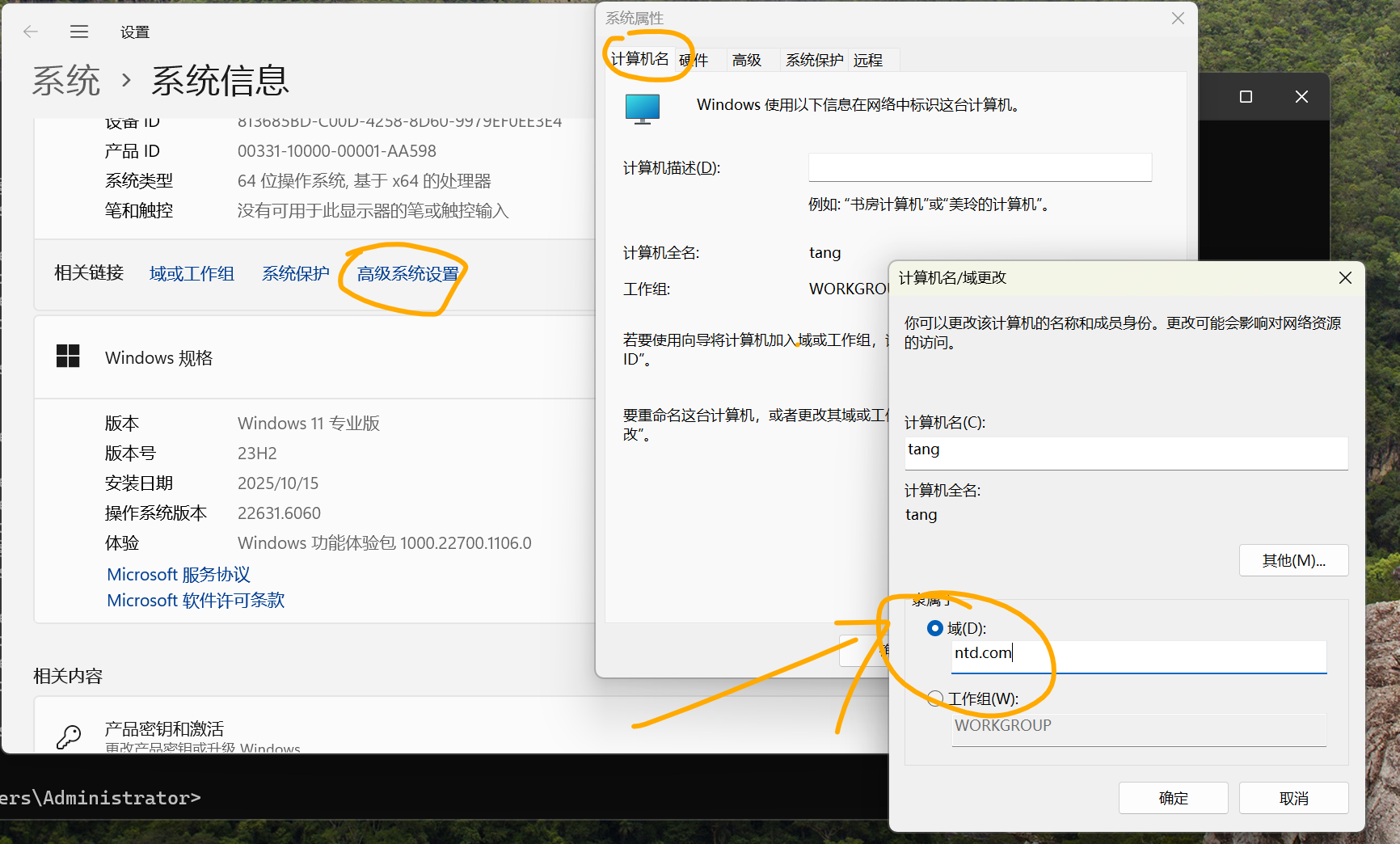Open the 其他(M)... options button
The width and height of the screenshot is (1400, 844).
tap(1293, 560)
